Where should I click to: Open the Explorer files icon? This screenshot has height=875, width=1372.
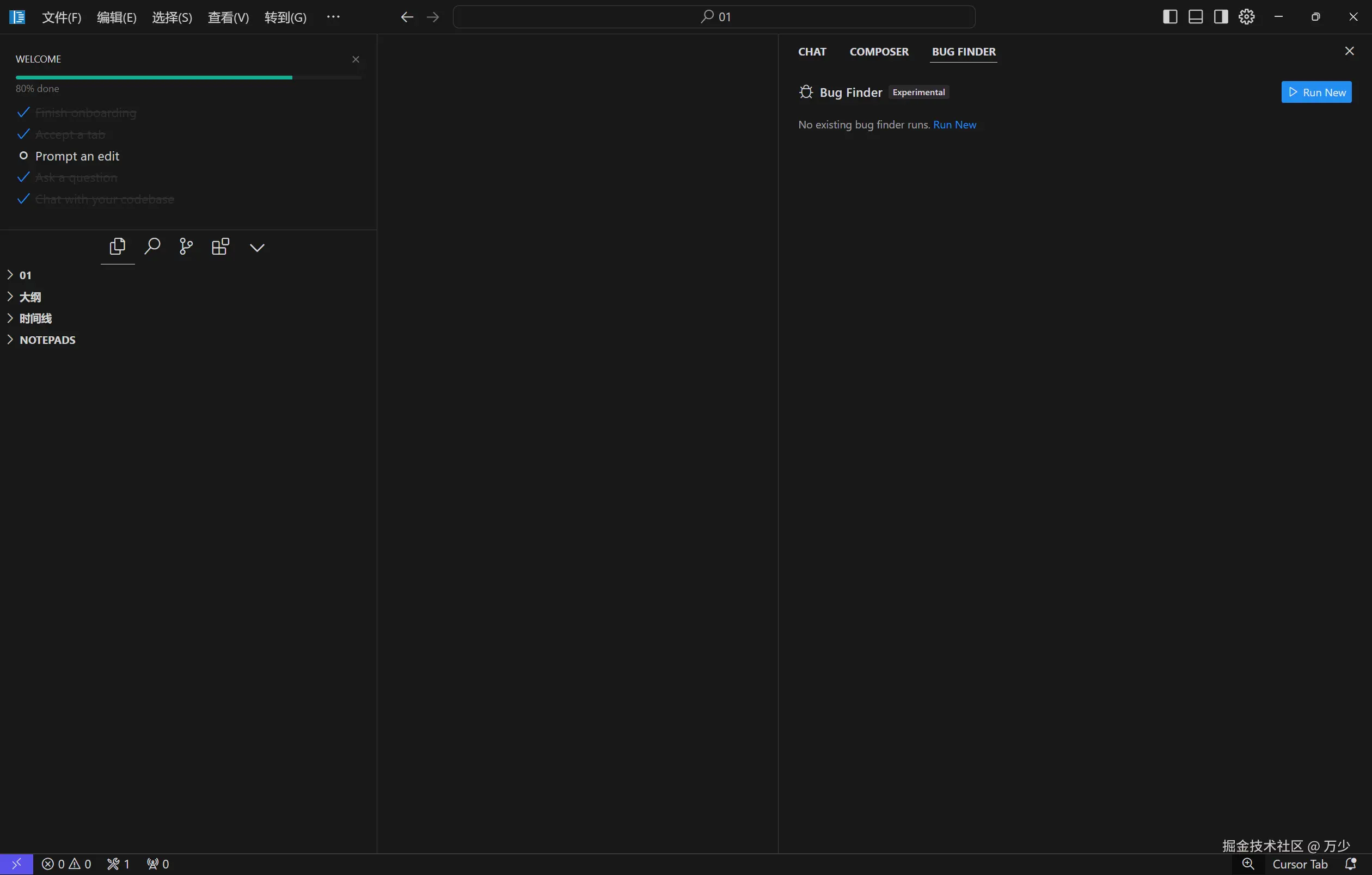click(x=118, y=247)
